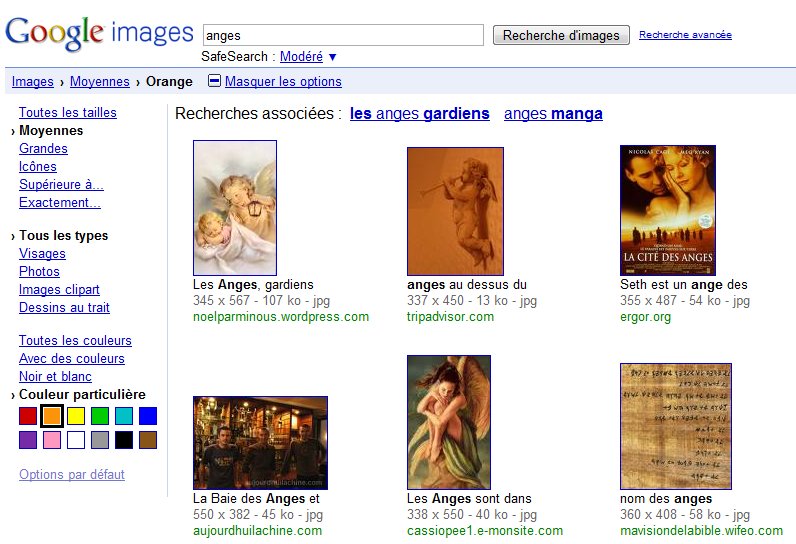Image resolution: width=796 pixels, height=544 pixels.
Task: Click the minus icon beside Masquer les options
Action: click(215, 81)
